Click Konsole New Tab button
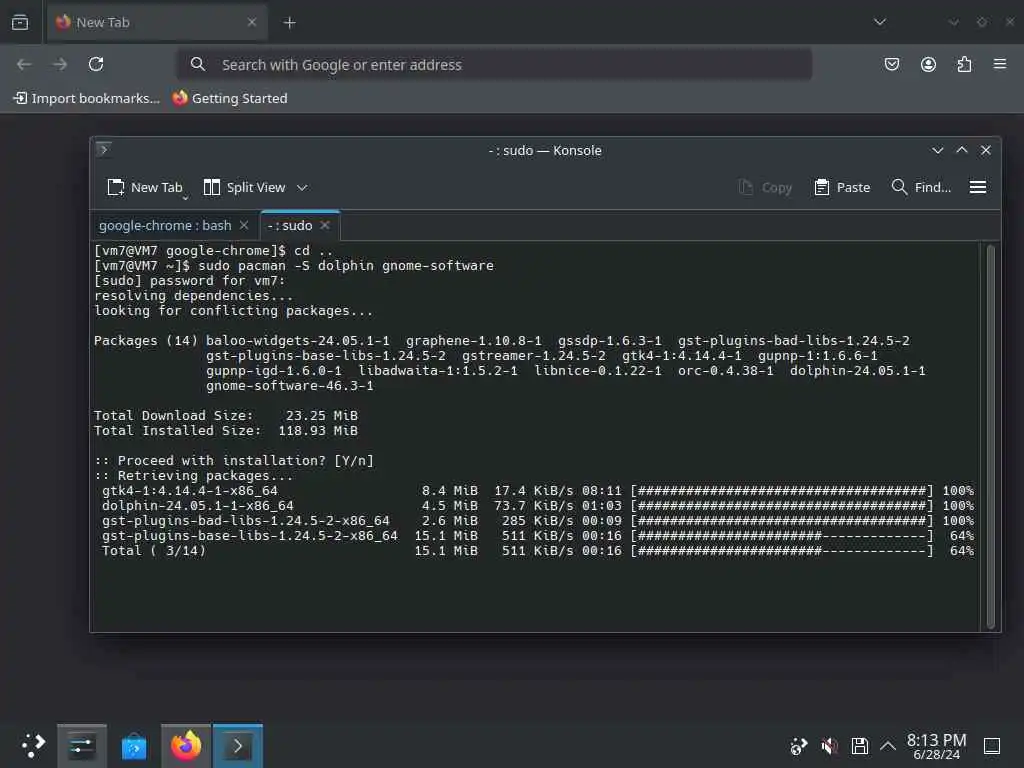The width and height of the screenshot is (1024, 768). [145, 187]
